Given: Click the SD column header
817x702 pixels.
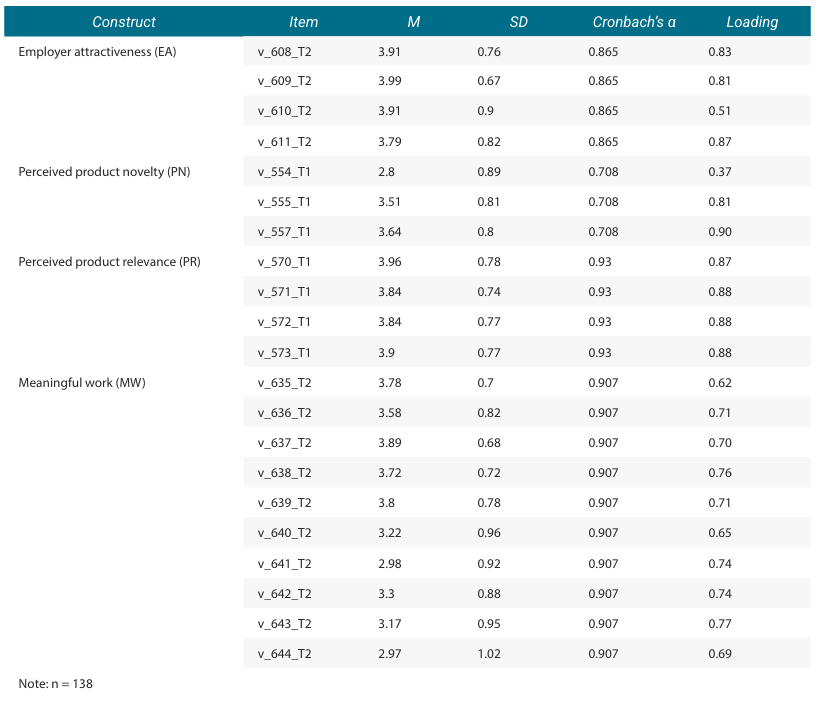Looking at the screenshot, I should (x=518, y=22).
